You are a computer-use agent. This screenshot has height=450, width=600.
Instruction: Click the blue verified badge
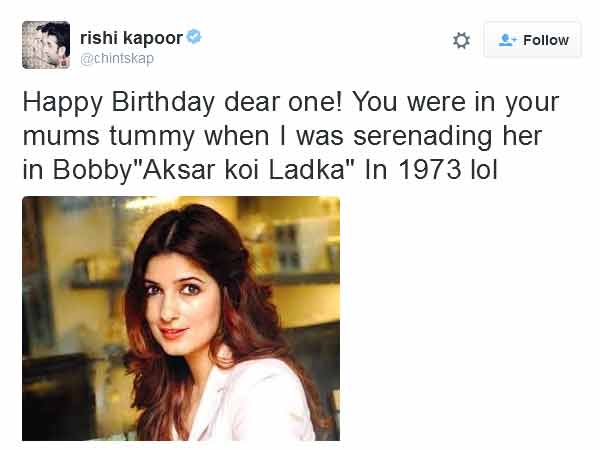(194, 37)
